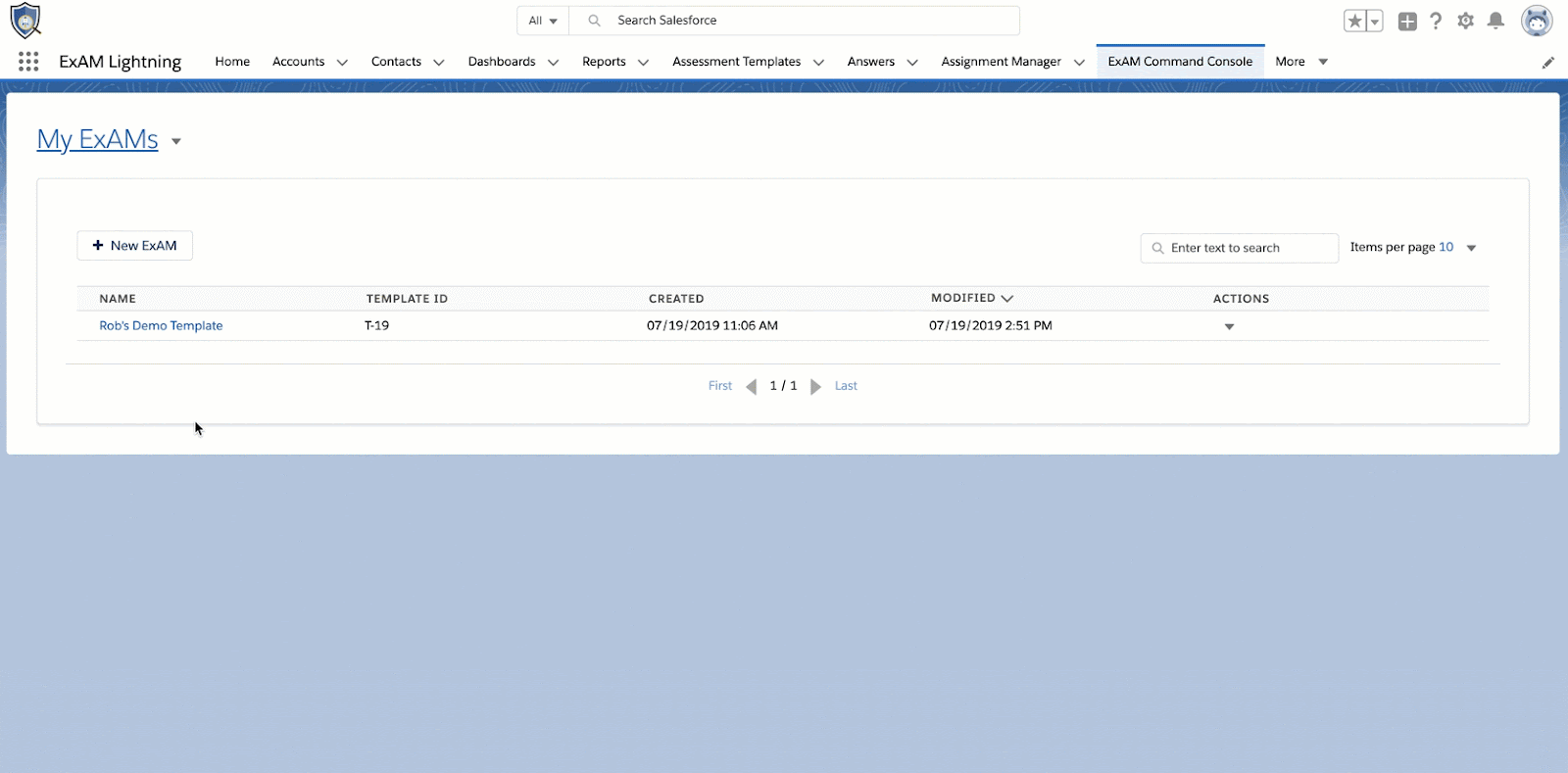Click the Salesforce search magnifier icon
Image resolution: width=1568 pixels, height=773 pixels.
[594, 21]
